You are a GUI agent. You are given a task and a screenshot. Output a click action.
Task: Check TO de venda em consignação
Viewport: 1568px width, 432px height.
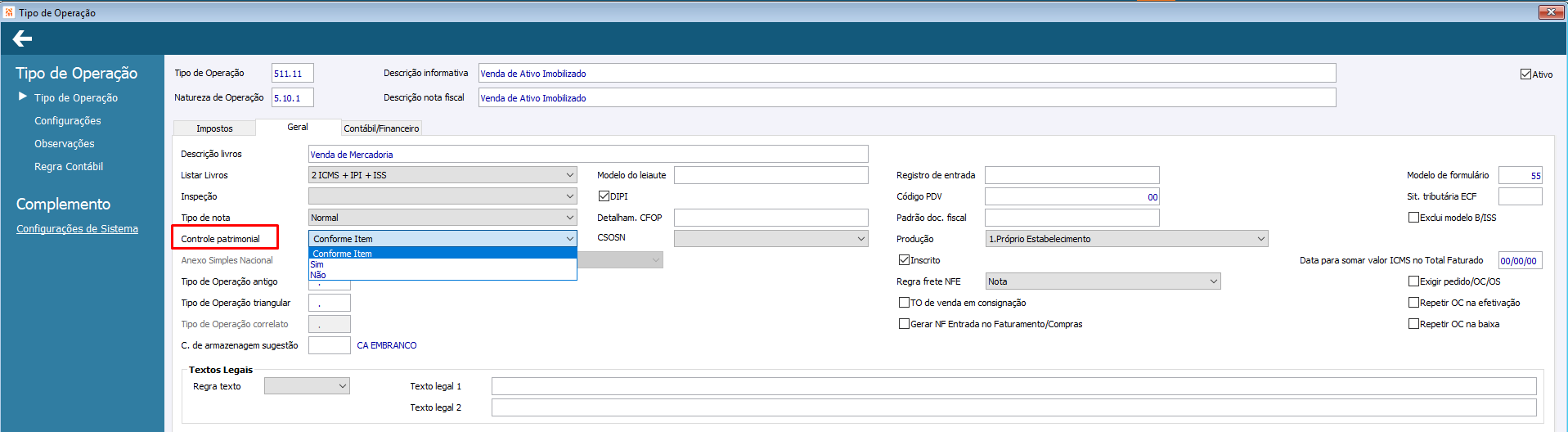pyautogui.click(x=904, y=303)
